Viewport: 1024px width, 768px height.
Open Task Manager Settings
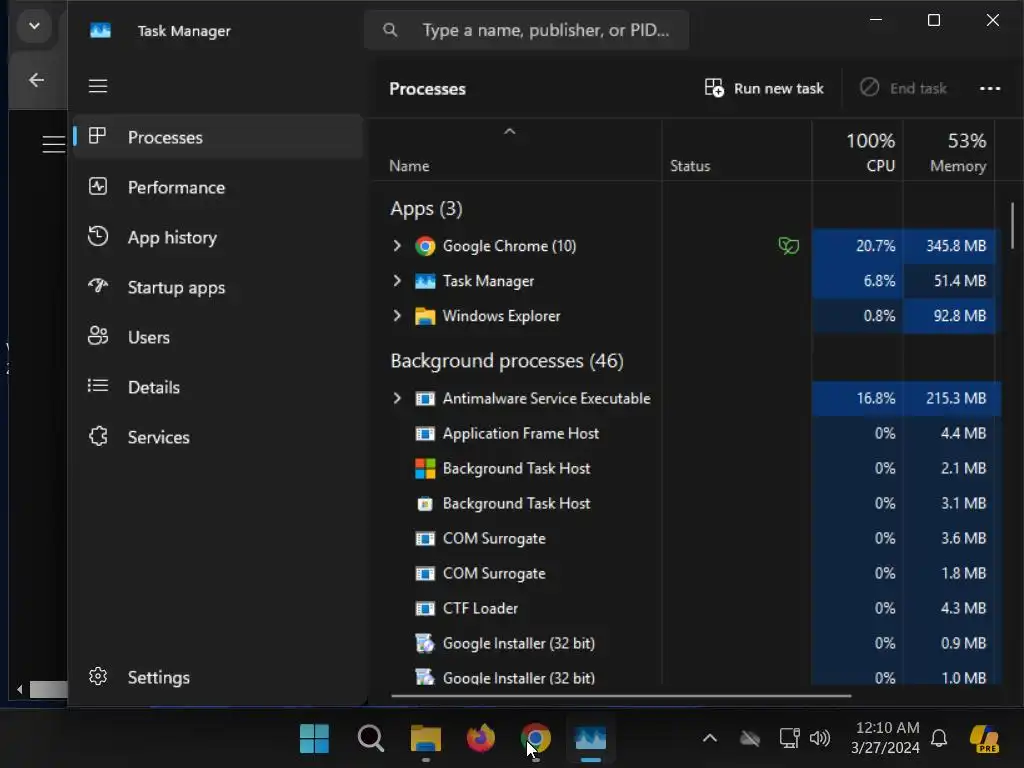point(219,677)
